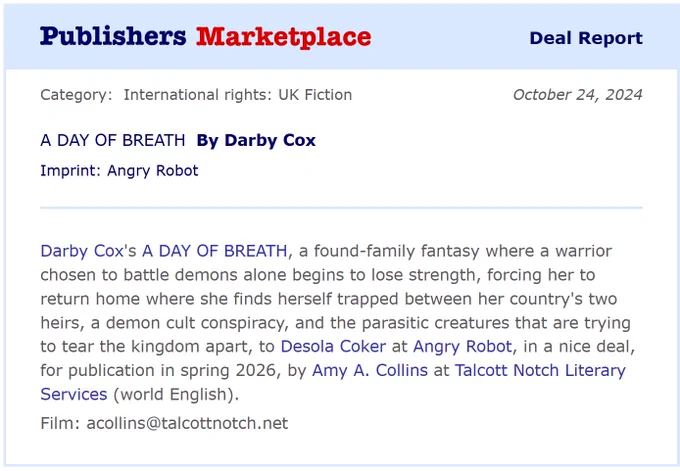Click the Deal Report header label
The image size is (680, 471).
586,38
